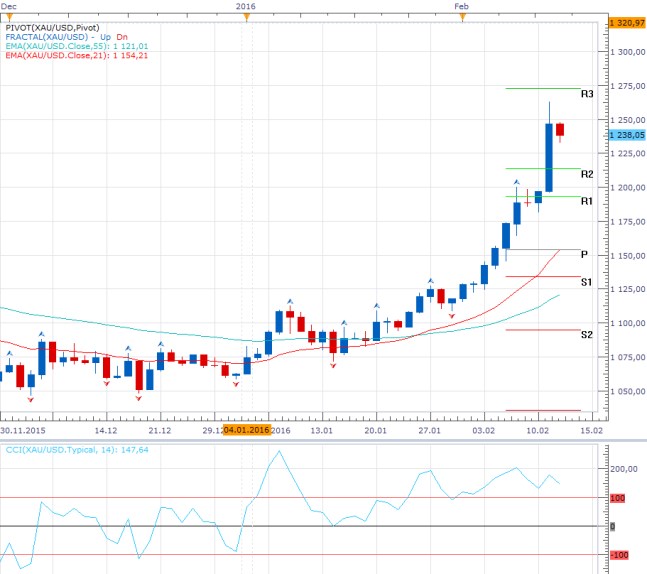Click the P pivot level label
This screenshot has width=647, height=574.
click(x=584, y=255)
